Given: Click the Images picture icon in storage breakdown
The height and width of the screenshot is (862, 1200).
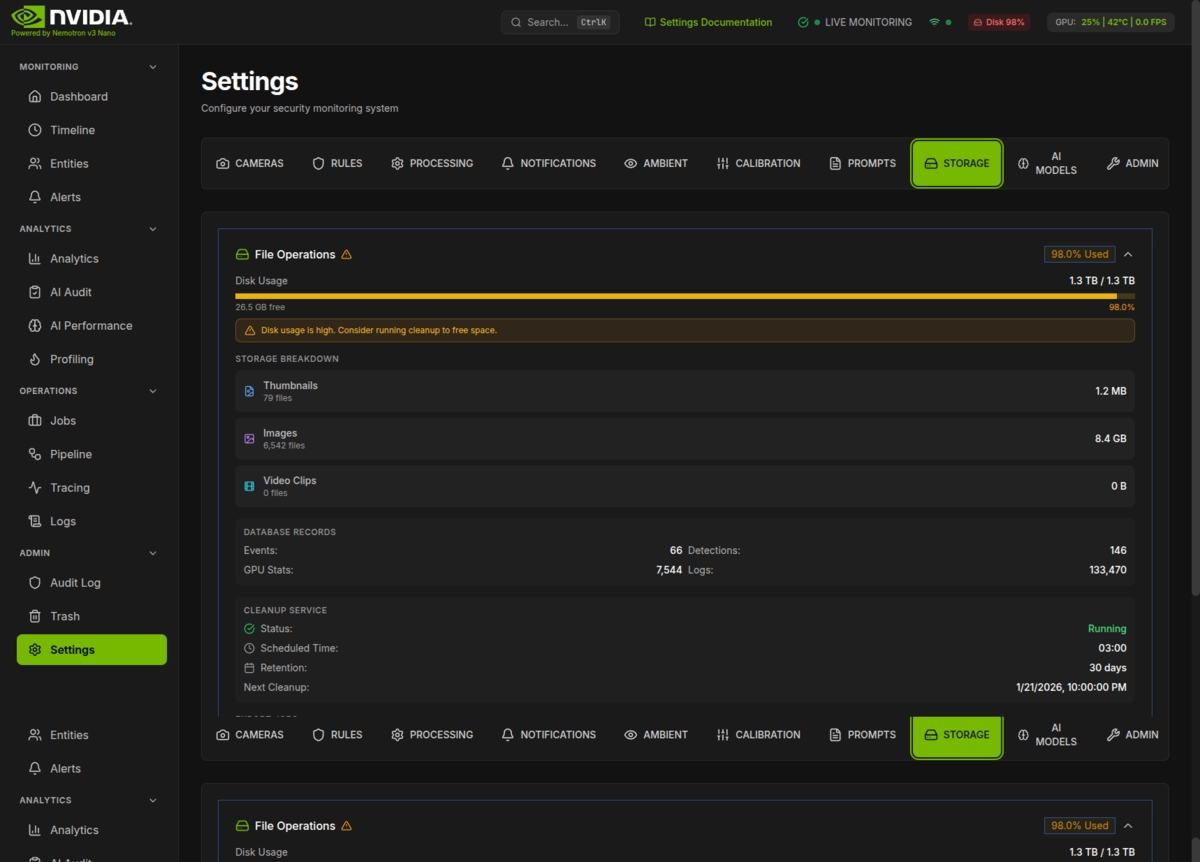Looking at the screenshot, I should pyautogui.click(x=249, y=439).
